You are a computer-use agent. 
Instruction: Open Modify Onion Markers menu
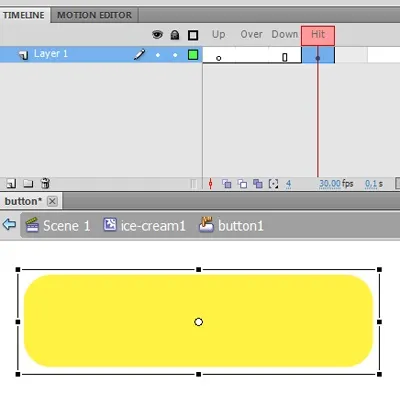(x=273, y=184)
